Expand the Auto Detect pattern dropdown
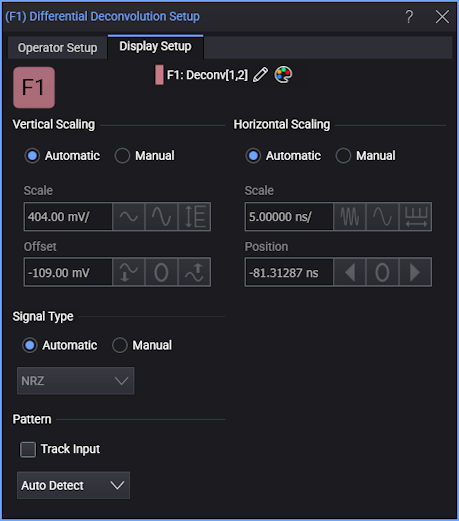The width and height of the screenshot is (459, 521). pos(73,485)
